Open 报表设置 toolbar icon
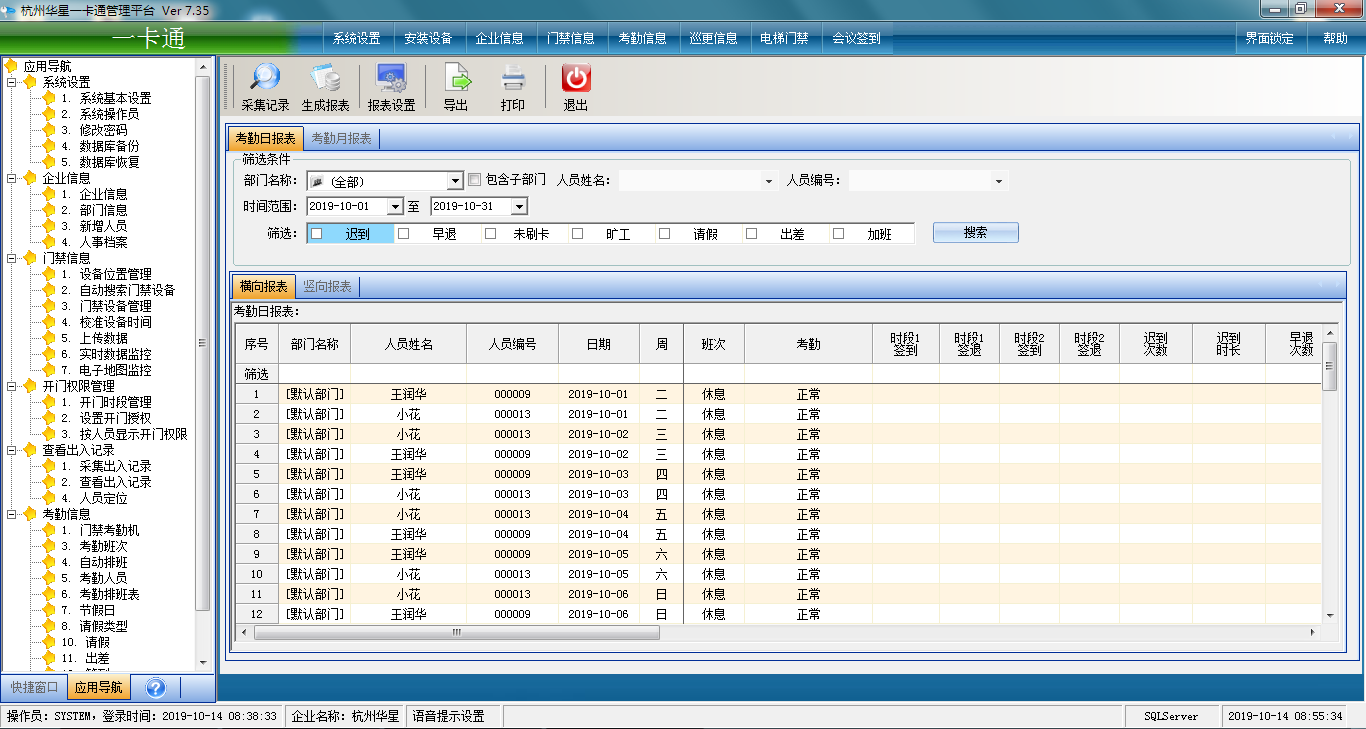 [391, 78]
